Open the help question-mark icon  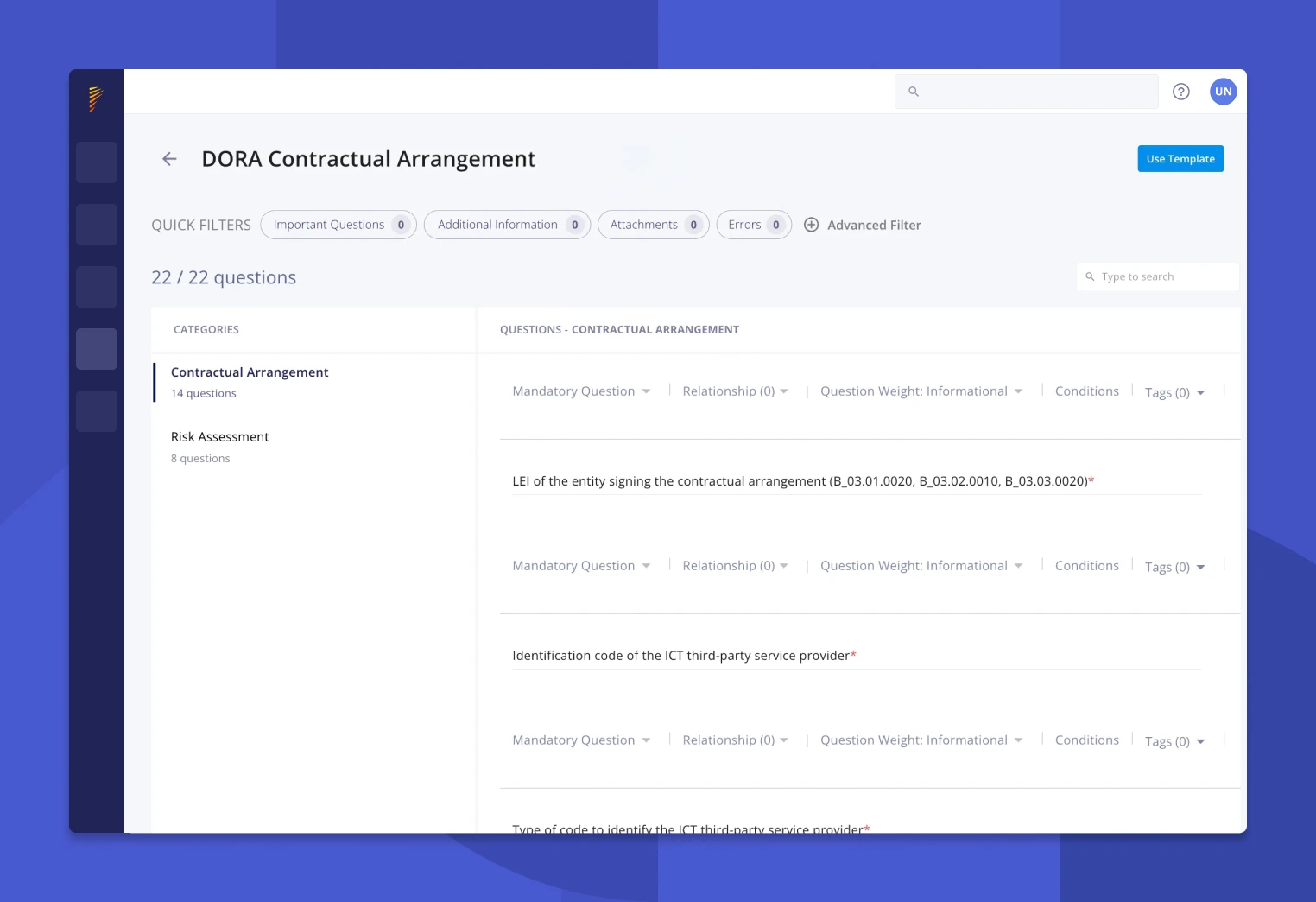pos(1180,91)
